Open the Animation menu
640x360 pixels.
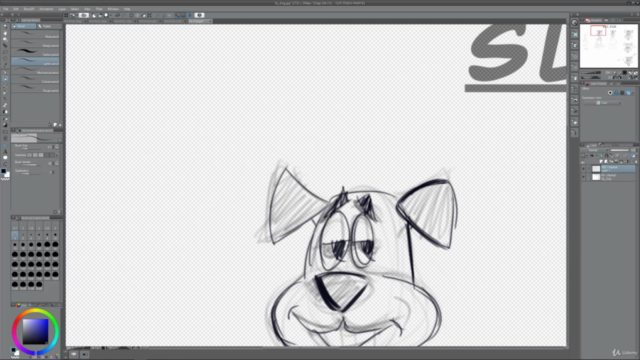(x=46, y=9)
